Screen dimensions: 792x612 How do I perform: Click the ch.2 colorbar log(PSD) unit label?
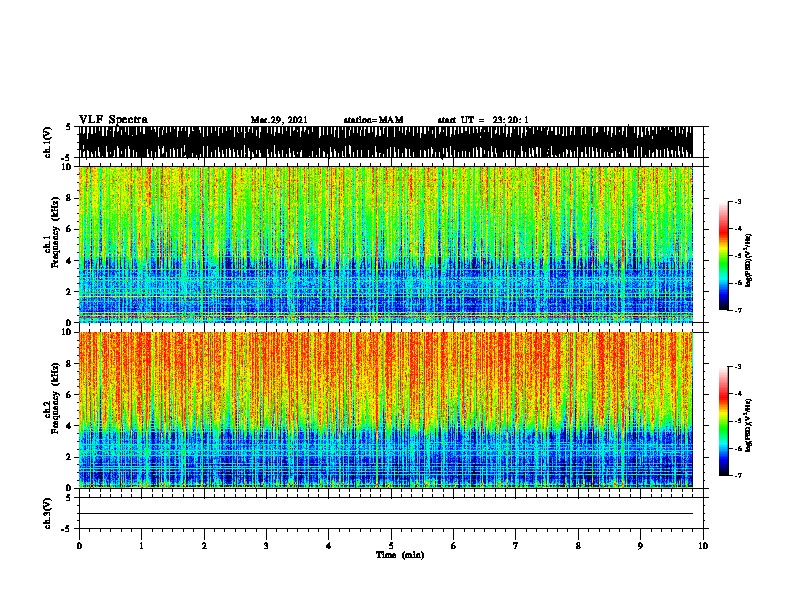pyautogui.click(x=749, y=425)
